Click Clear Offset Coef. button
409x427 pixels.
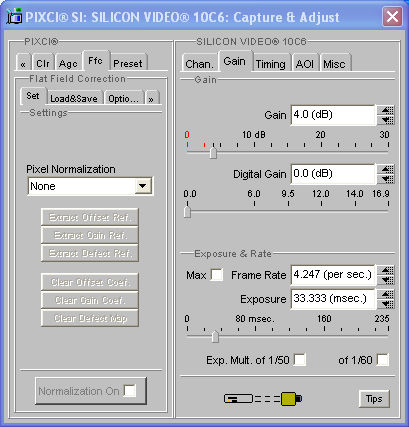point(90,282)
